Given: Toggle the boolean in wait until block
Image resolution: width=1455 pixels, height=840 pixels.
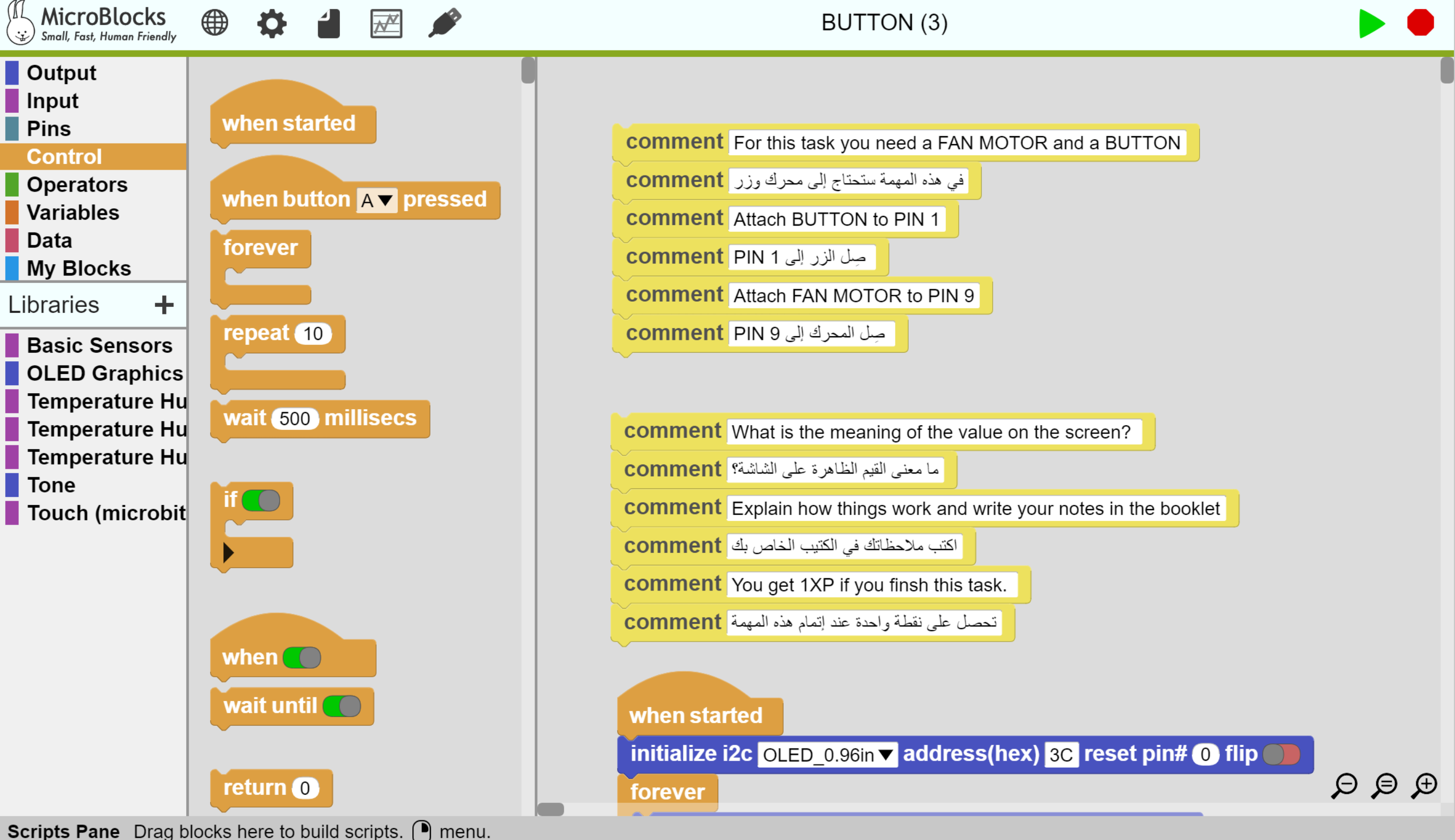Looking at the screenshot, I should click(342, 705).
